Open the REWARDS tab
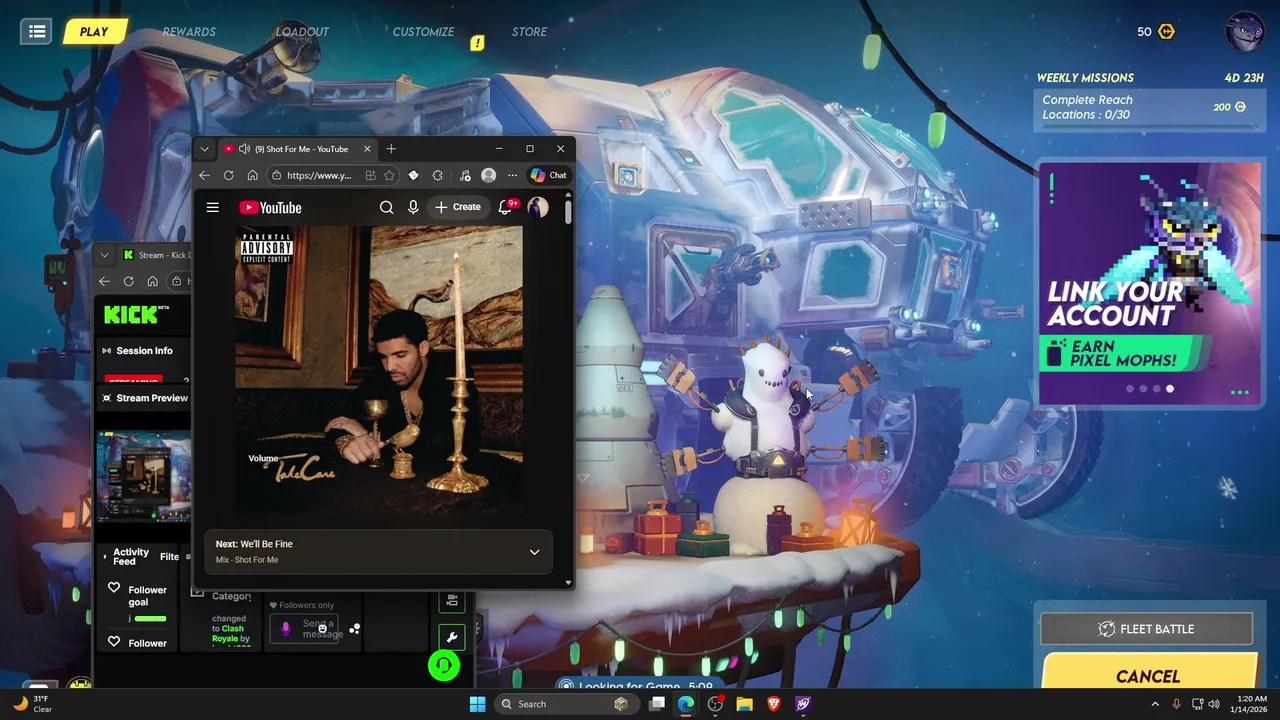Screen dimensions: 1280x720 click(189, 32)
